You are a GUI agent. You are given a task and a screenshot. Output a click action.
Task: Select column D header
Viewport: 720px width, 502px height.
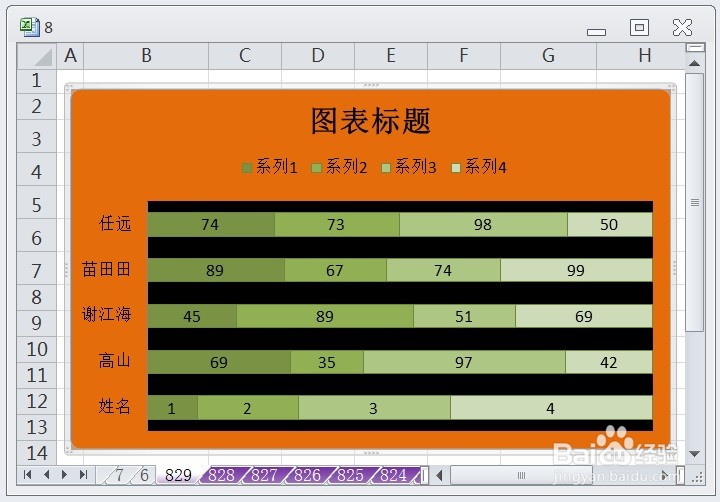[318, 56]
